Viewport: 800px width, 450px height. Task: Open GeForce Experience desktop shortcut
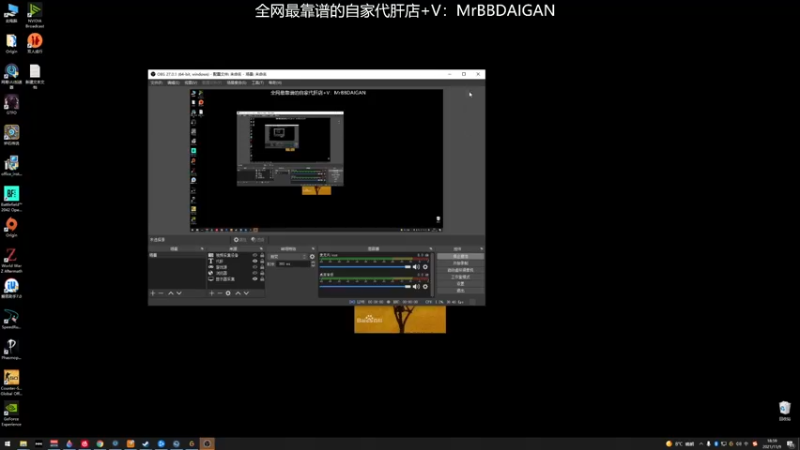(x=11, y=414)
